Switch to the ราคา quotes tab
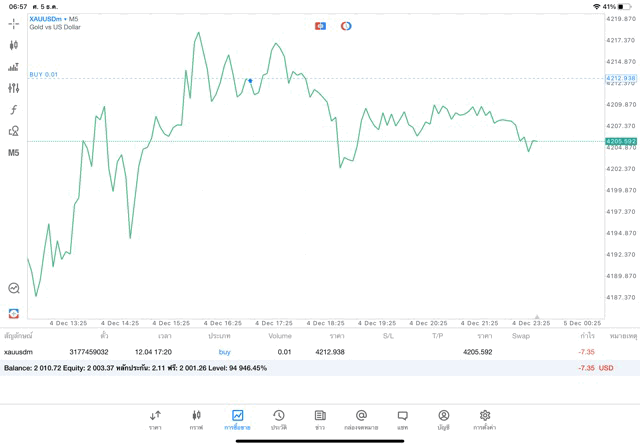640x447 pixels. coord(155,419)
